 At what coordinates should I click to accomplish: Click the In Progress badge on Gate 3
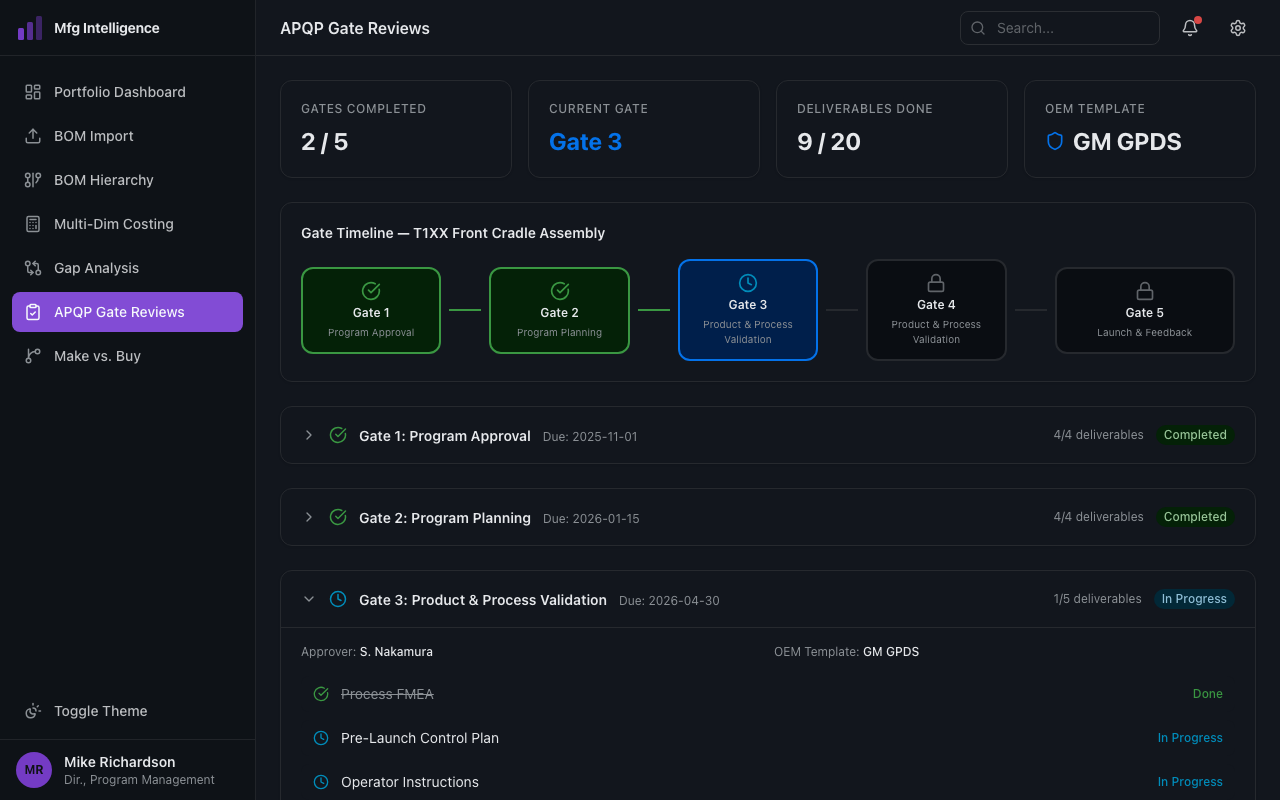[1194, 598]
